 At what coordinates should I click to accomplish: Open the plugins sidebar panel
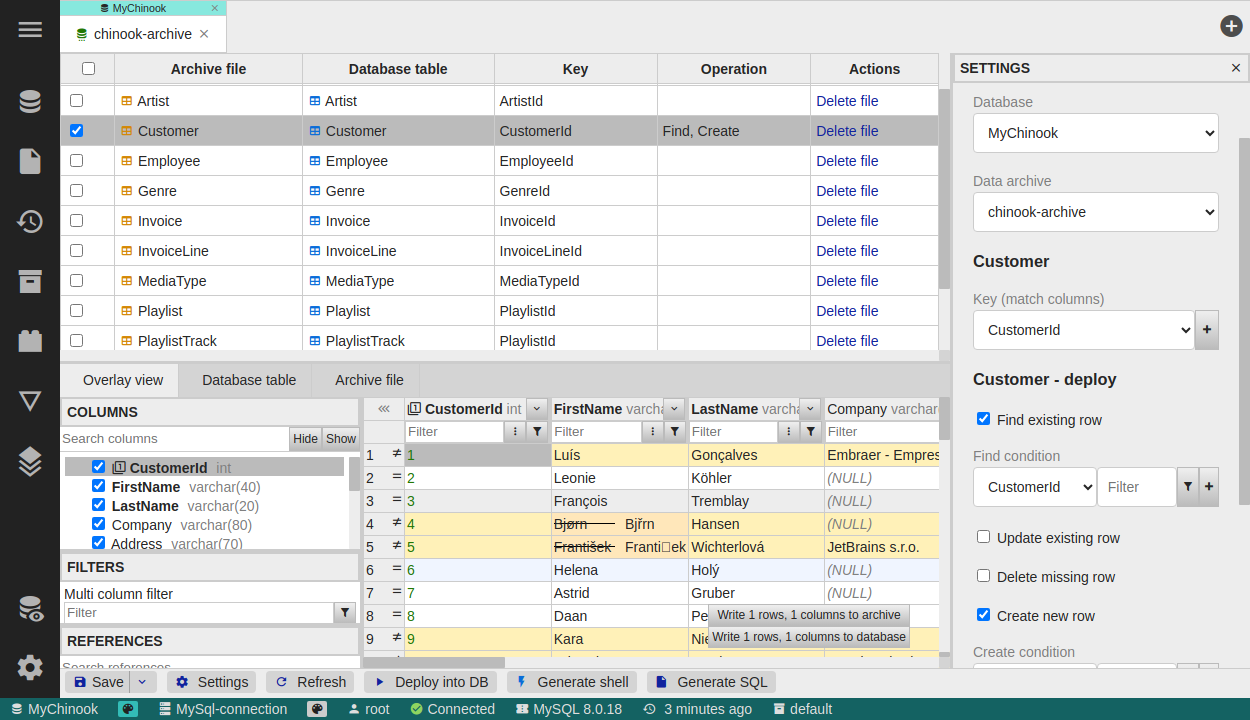tap(30, 341)
